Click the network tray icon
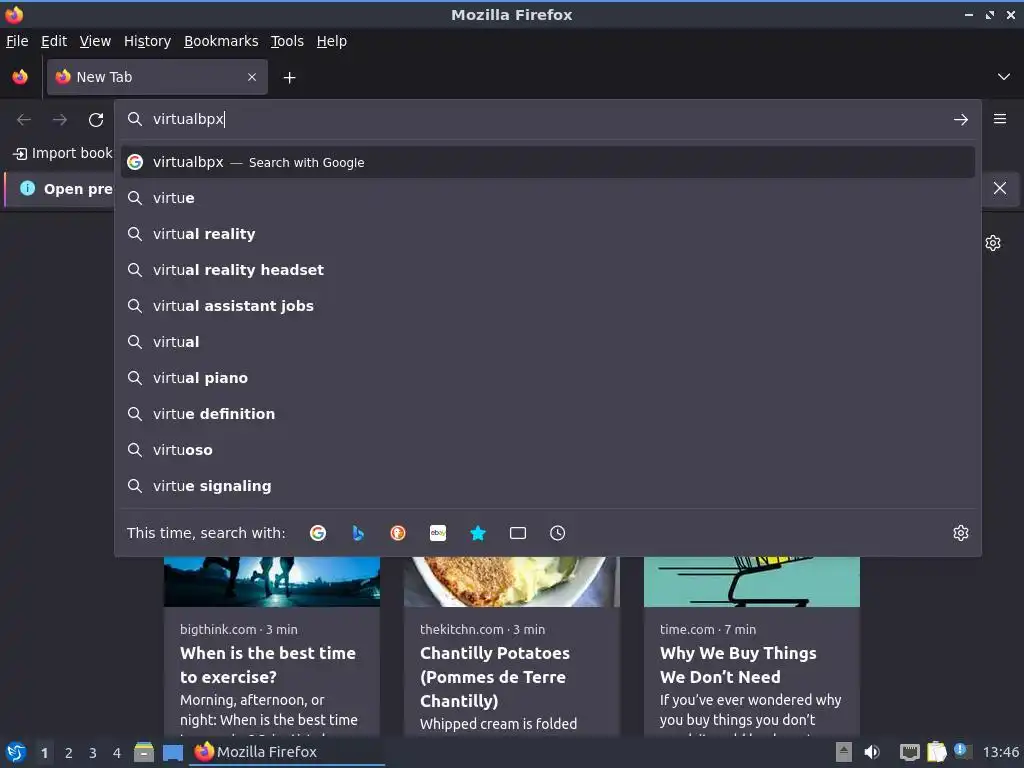 click(x=909, y=752)
